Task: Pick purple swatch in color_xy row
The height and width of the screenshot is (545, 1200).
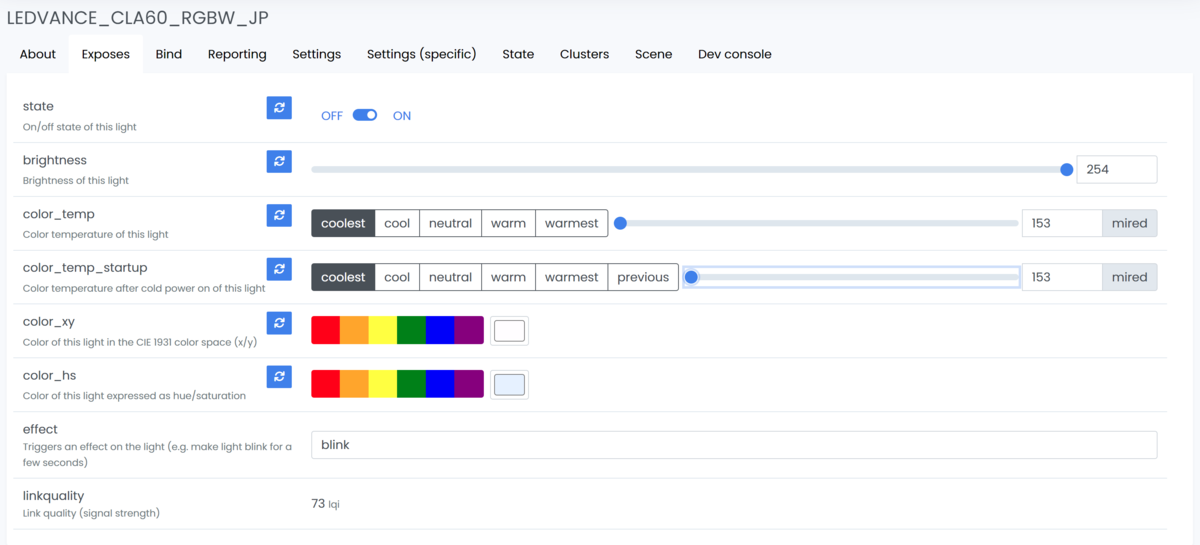Action: click(469, 330)
